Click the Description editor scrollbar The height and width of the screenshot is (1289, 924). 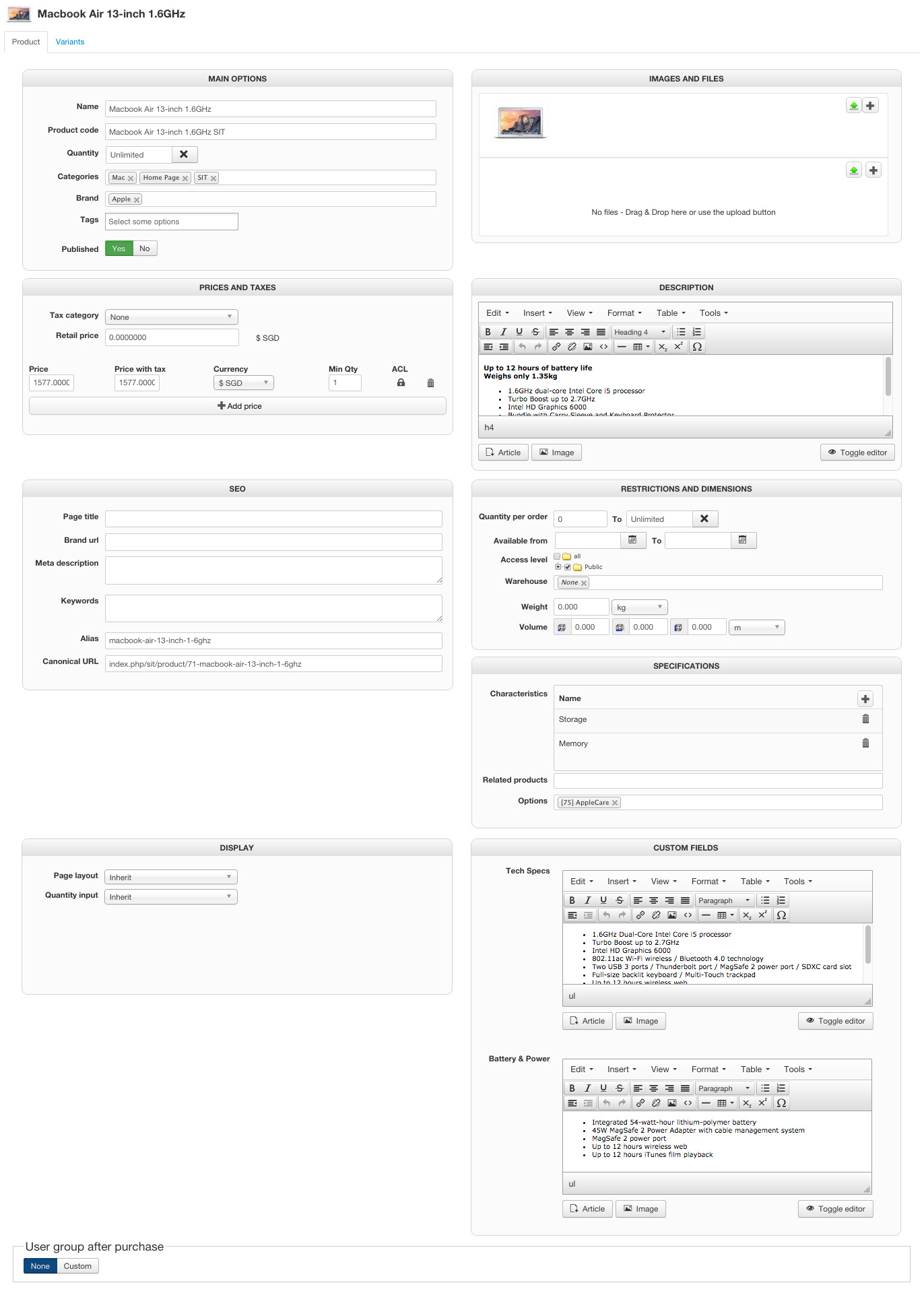coord(888,377)
